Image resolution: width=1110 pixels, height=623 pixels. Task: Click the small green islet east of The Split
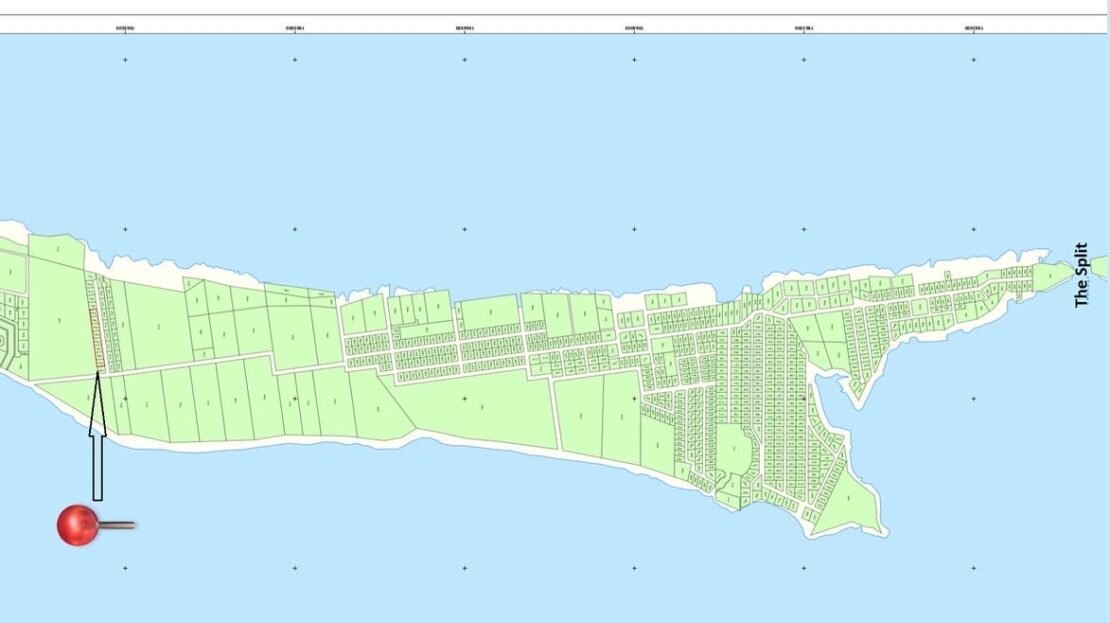pyautogui.click(x=1102, y=268)
